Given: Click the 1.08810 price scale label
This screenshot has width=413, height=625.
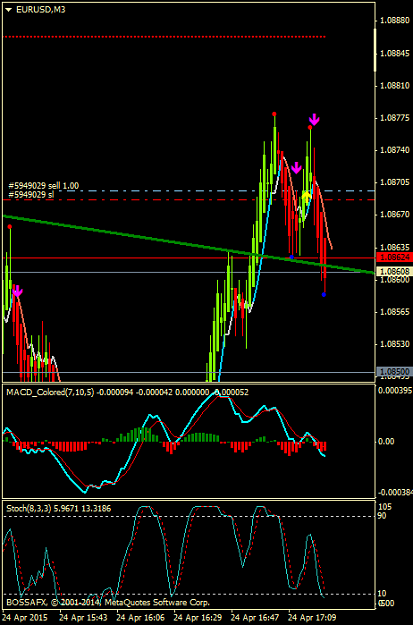Looking at the screenshot, I should (395, 85).
